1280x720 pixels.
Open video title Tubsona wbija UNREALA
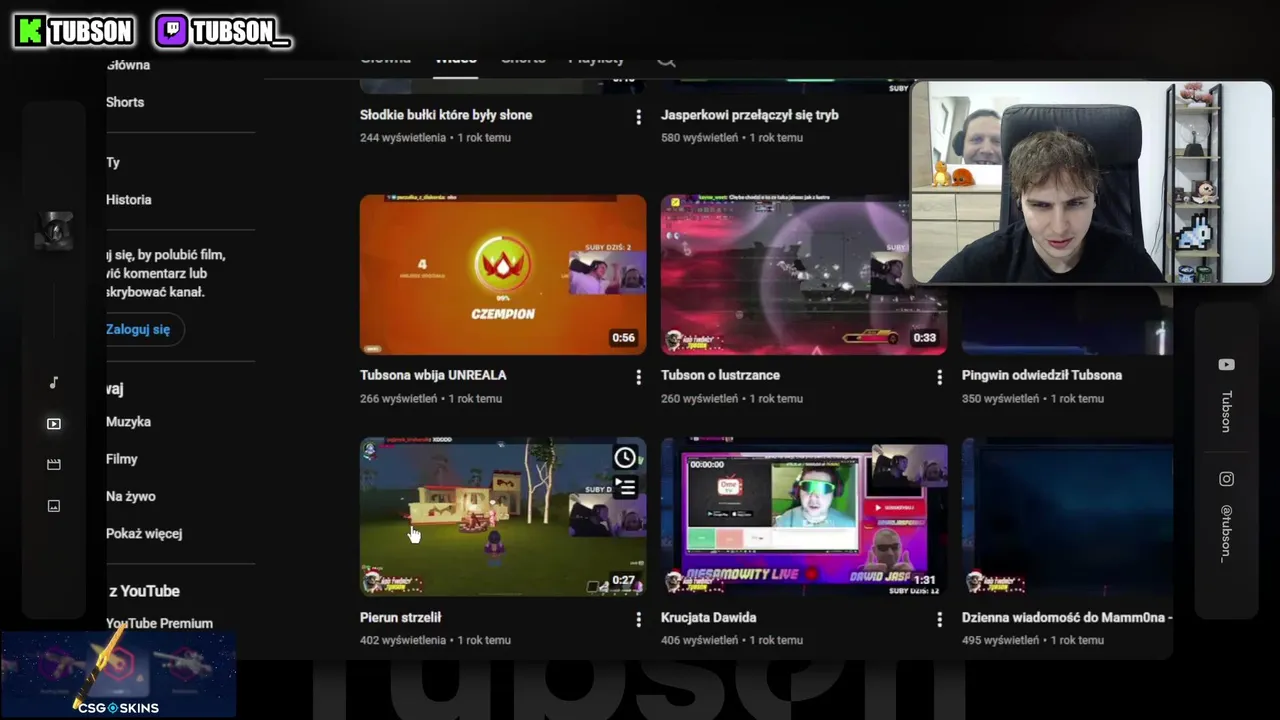click(x=433, y=375)
